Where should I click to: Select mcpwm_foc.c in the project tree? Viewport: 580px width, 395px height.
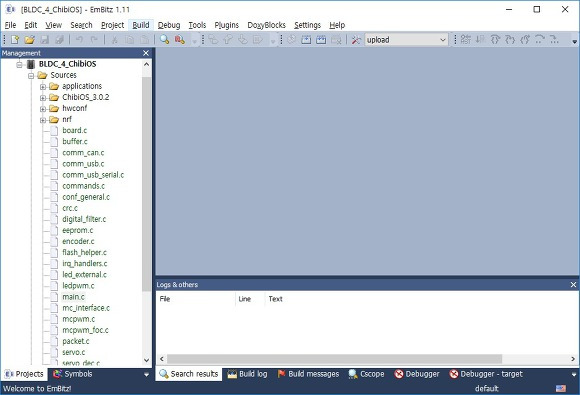click(85, 330)
